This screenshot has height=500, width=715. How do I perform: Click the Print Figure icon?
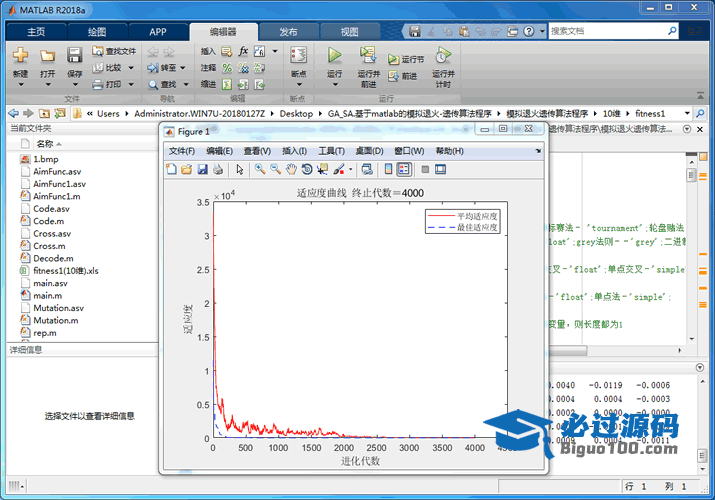(218, 170)
